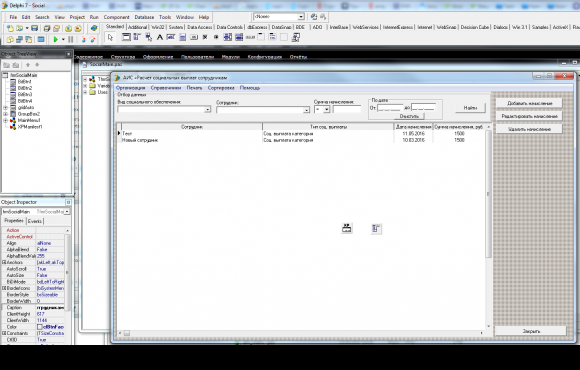Click the Color property swatch in Object Inspector
Image resolution: width=580 pixels, height=370 pixels.
coord(40,327)
